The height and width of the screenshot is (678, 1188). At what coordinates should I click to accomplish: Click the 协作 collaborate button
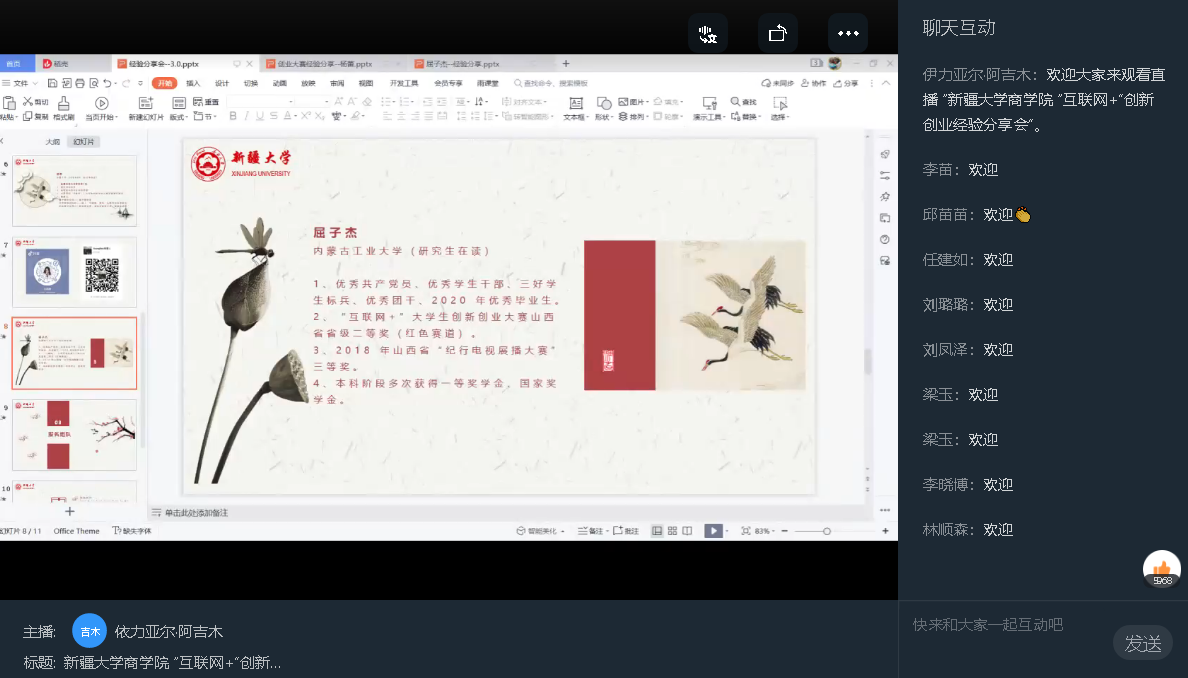coord(814,83)
